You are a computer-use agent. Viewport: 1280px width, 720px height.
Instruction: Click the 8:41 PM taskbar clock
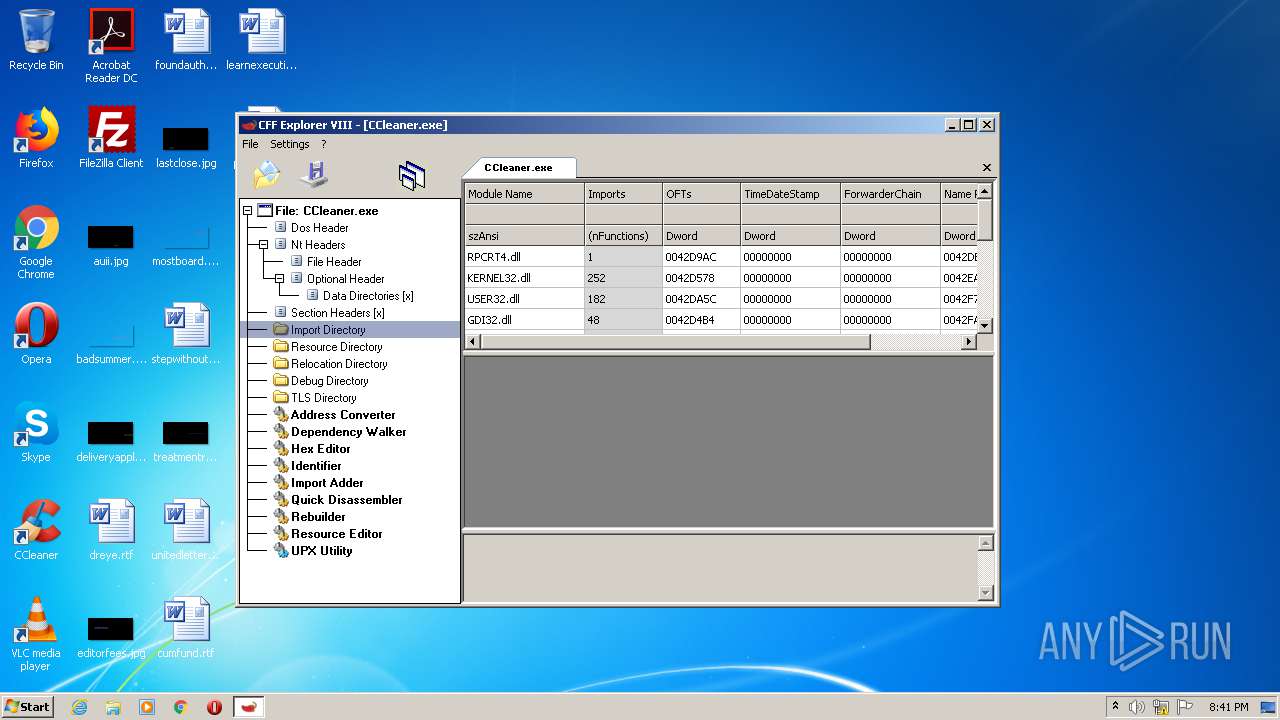[x=1228, y=707]
